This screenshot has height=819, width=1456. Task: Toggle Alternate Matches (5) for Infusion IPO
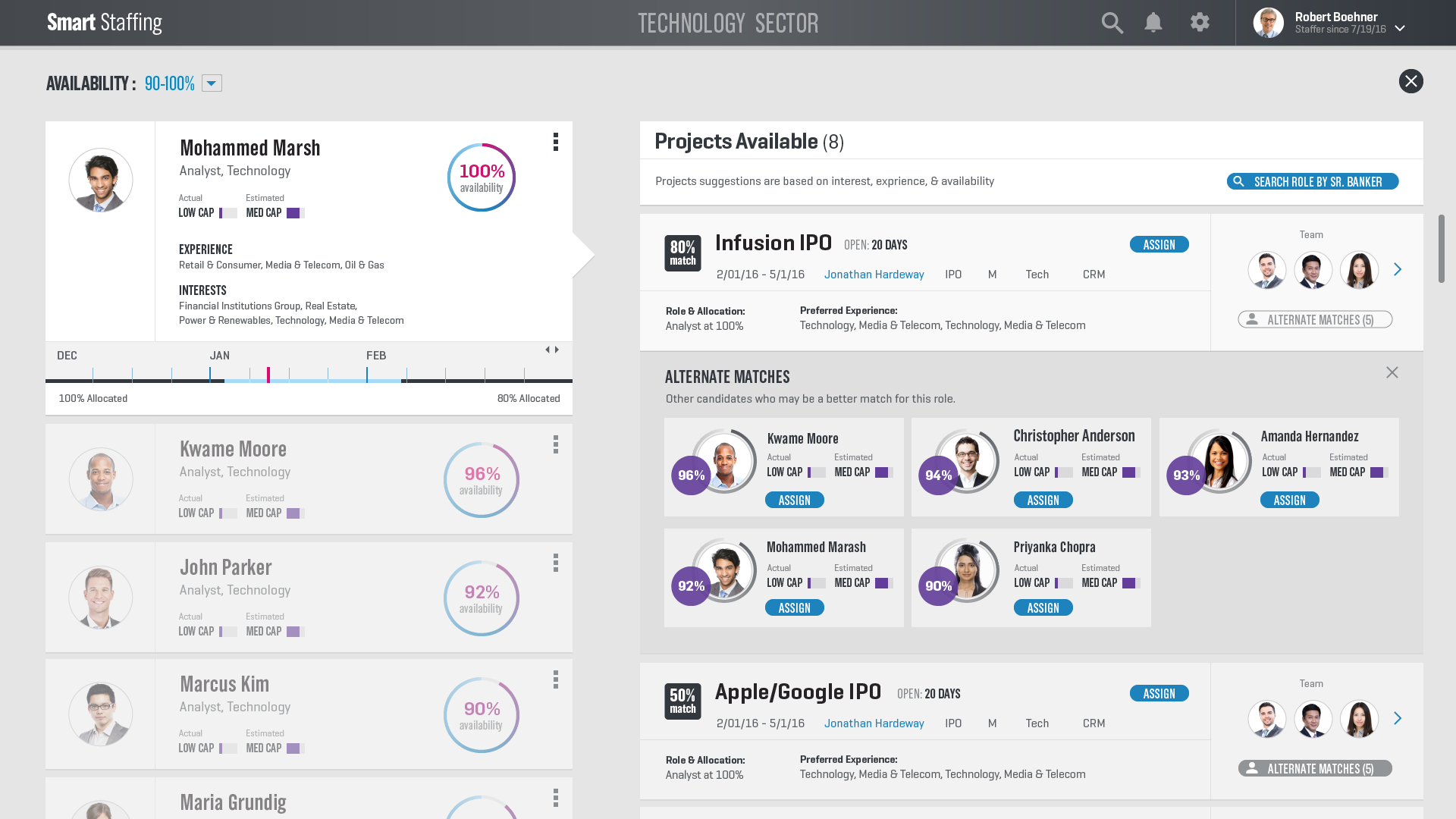[1315, 320]
